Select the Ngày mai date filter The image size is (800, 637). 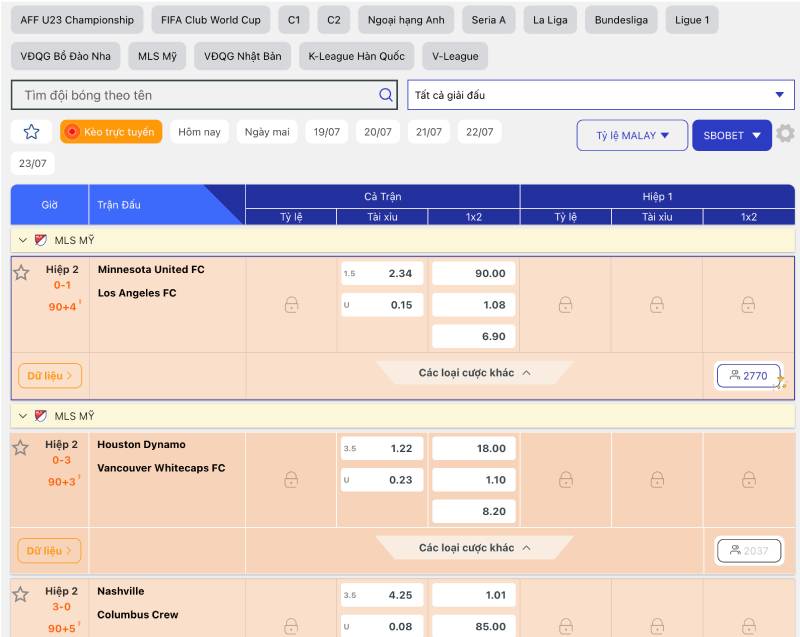(267, 132)
